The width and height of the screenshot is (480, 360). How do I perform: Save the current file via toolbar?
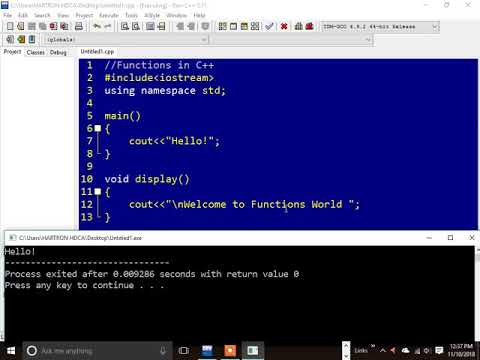pos(32,26)
